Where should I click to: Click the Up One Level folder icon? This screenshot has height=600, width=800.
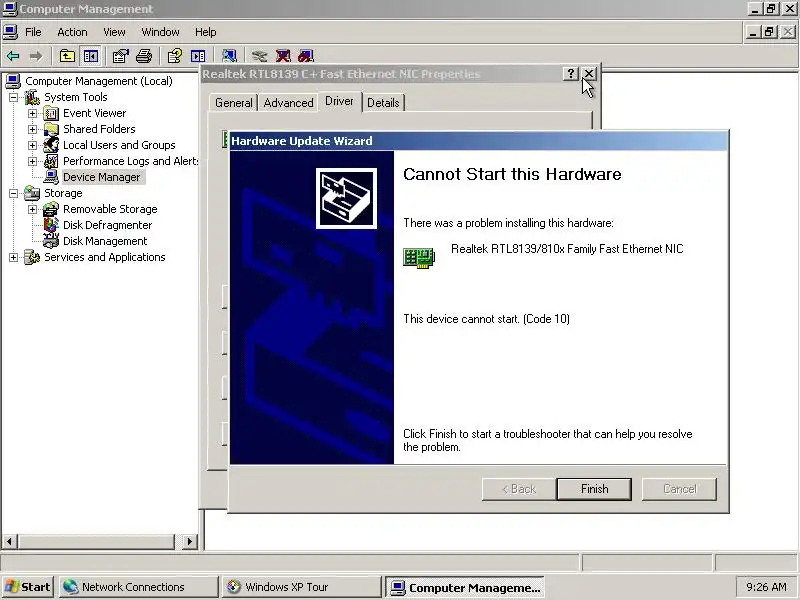[x=67, y=56]
